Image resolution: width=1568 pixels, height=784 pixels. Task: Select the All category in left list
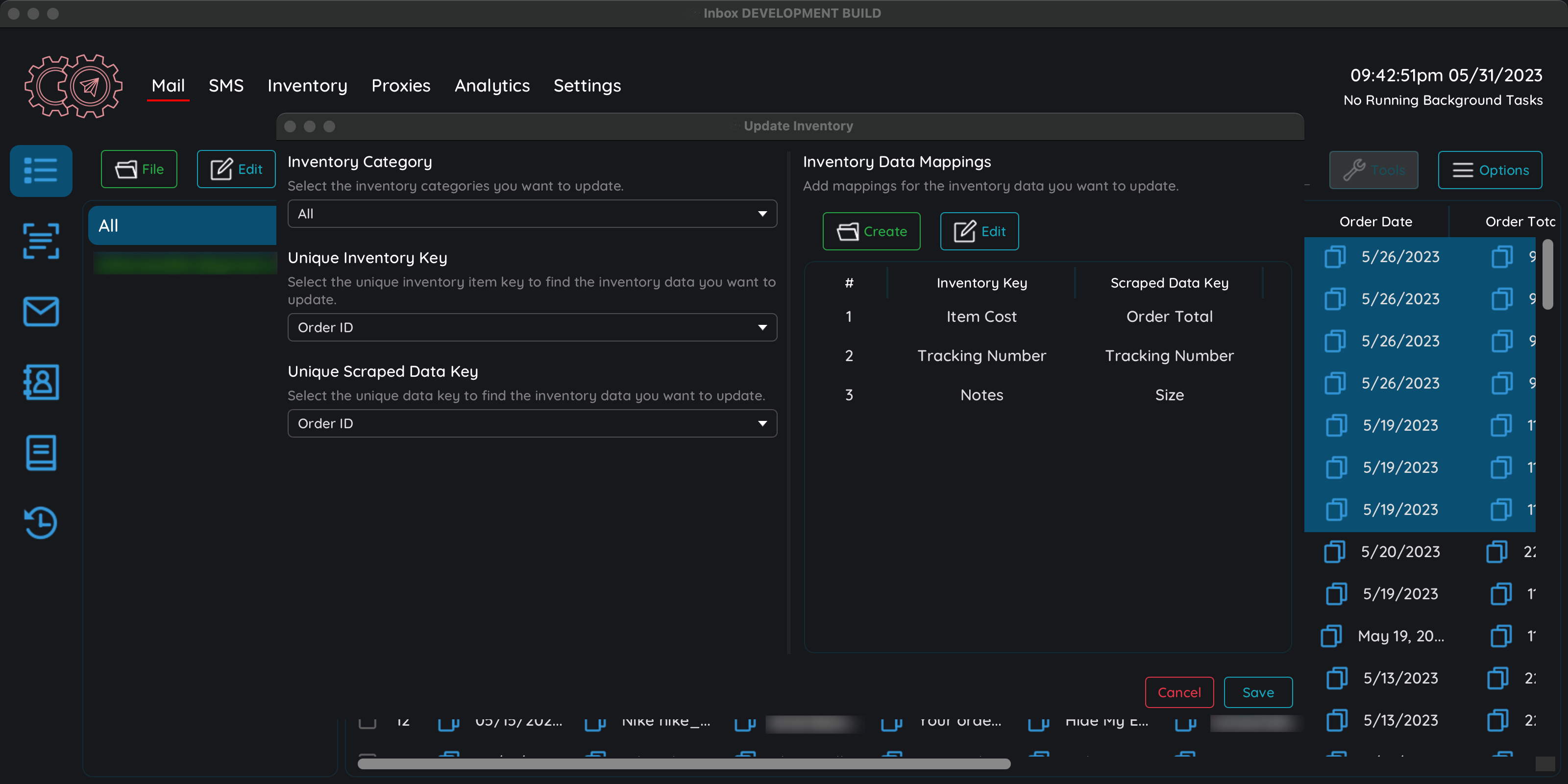182,225
